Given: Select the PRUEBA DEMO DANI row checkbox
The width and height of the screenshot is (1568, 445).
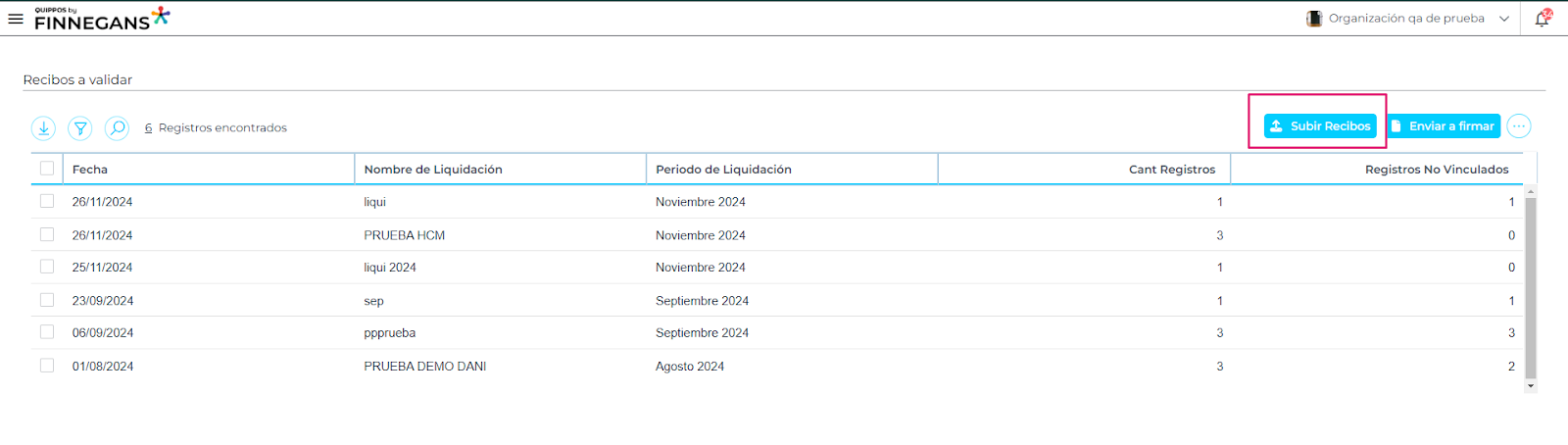Looking at the screenshot, I should pyautogui.click(x=47, y=366).
